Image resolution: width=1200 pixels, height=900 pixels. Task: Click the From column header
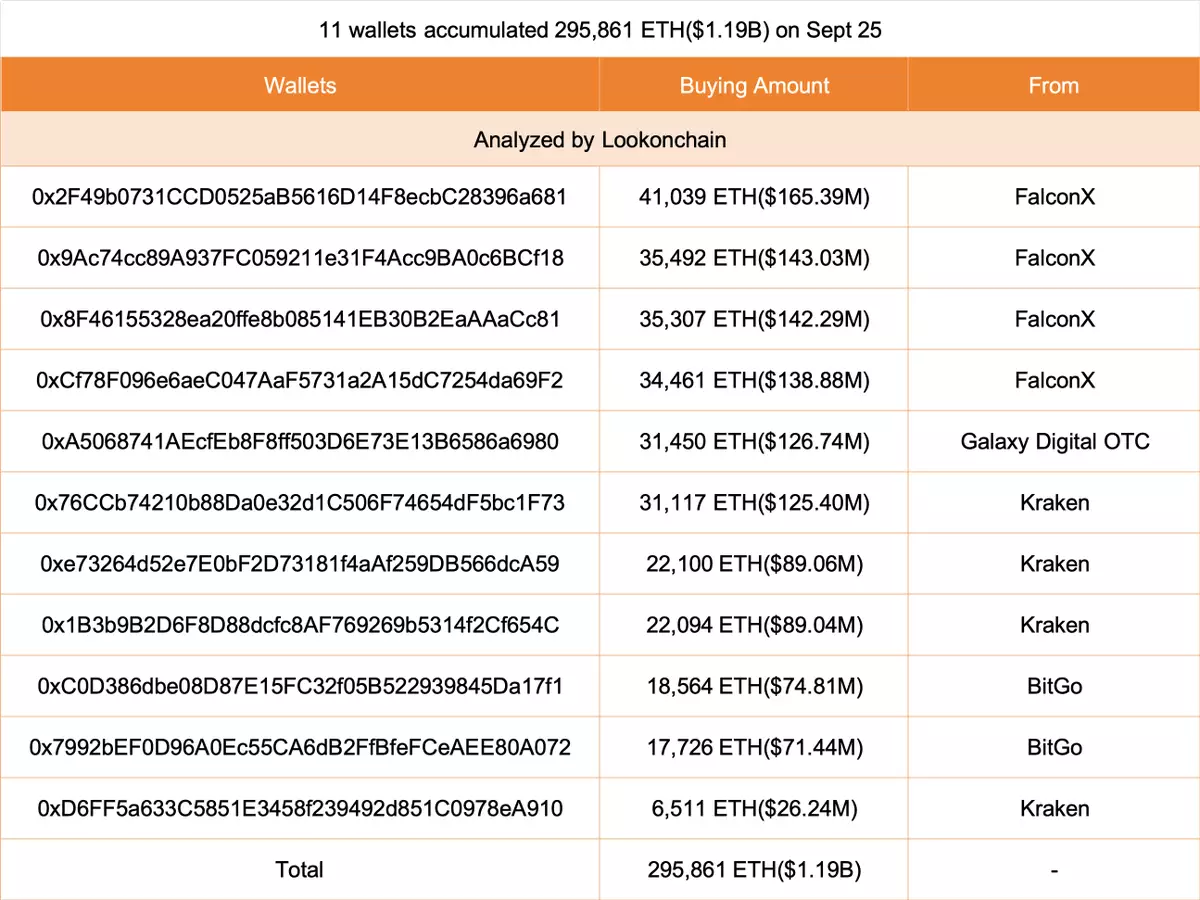1053,85
